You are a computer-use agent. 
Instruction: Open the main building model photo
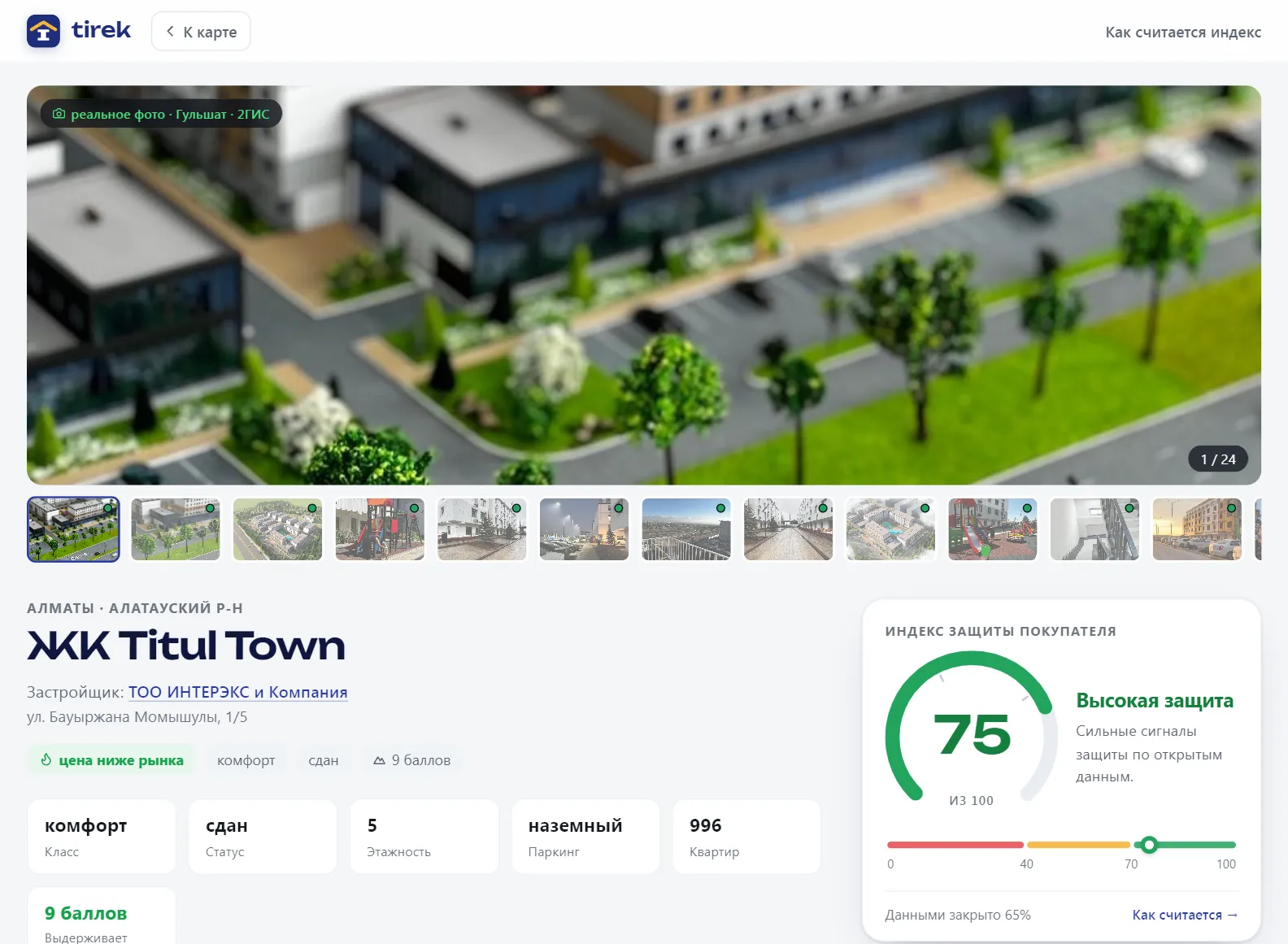point(644,285)
